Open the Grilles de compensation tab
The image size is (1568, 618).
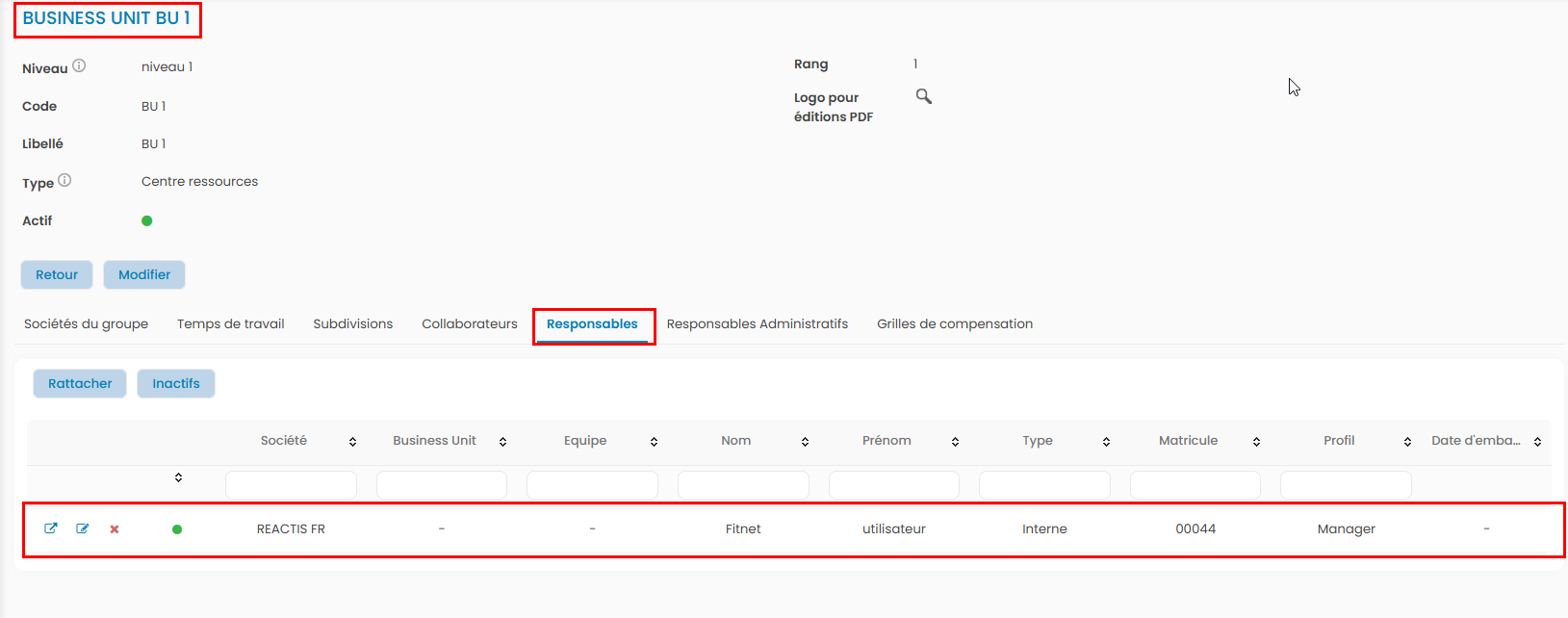click(954, 324)
